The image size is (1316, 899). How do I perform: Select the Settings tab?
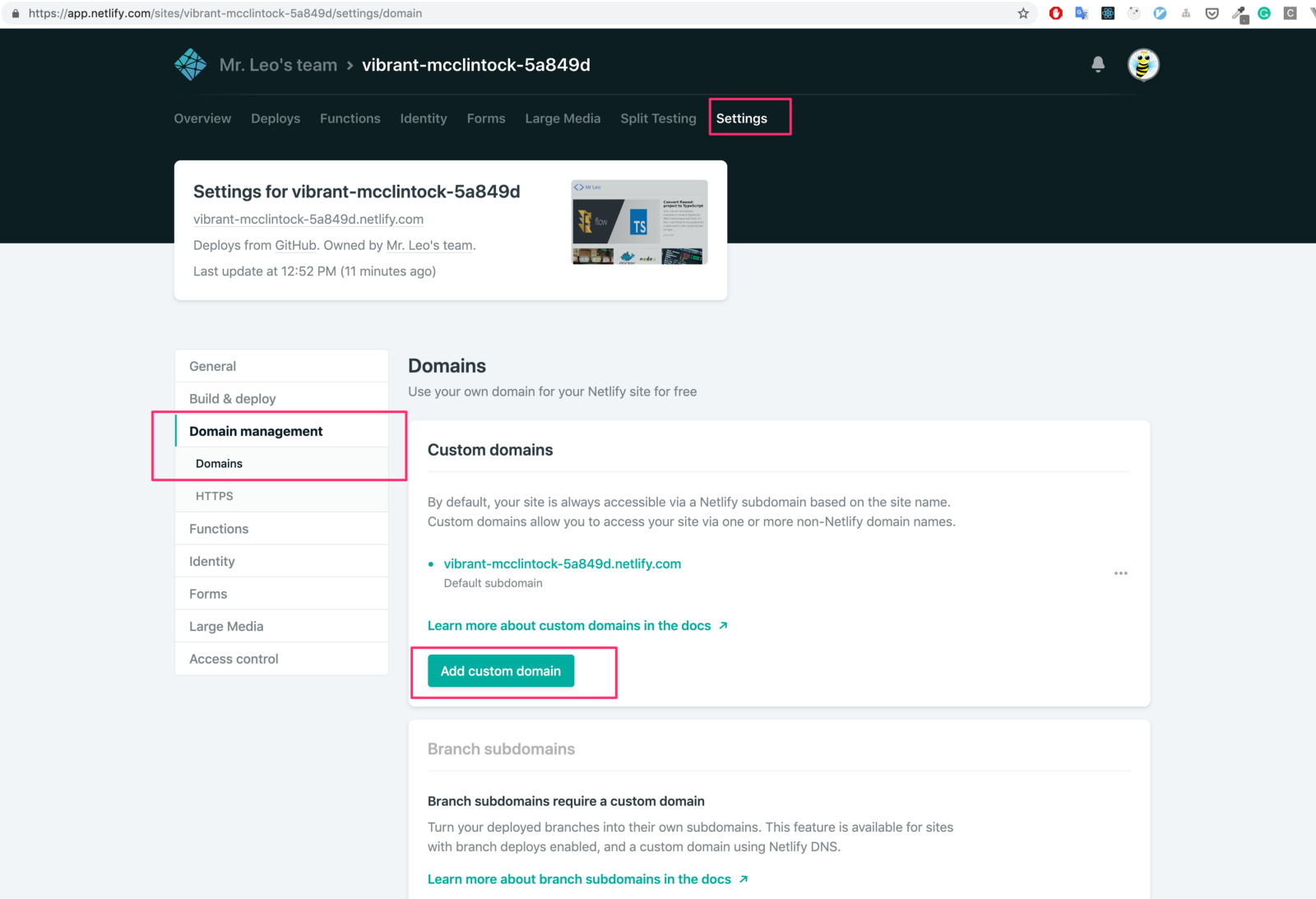tap(742, 118)
